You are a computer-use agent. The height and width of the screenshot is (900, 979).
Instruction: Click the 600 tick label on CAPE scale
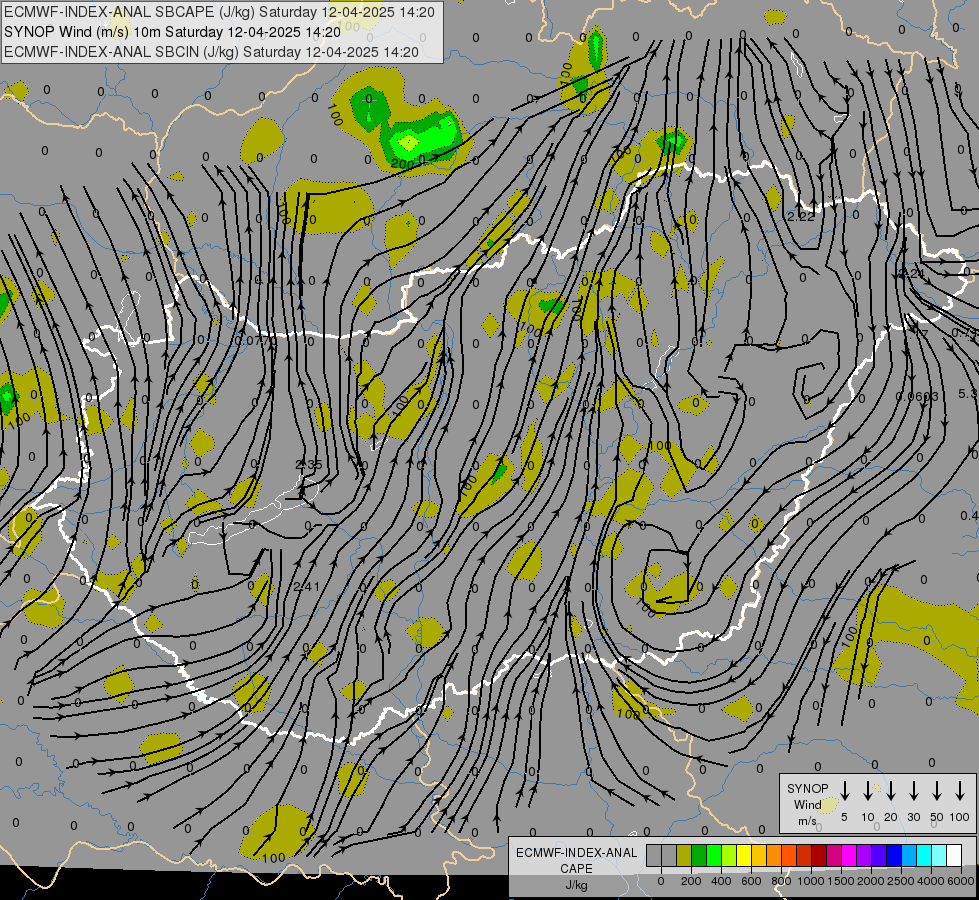[x=751, y=881]
